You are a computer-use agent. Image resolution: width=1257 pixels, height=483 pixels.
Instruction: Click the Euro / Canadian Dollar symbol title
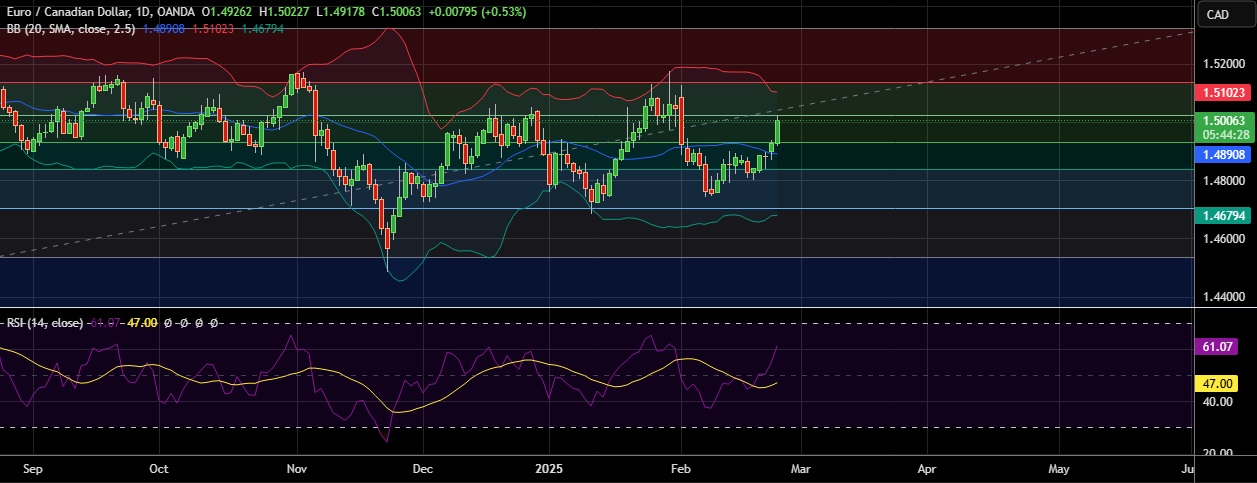(x=66, y=12)
